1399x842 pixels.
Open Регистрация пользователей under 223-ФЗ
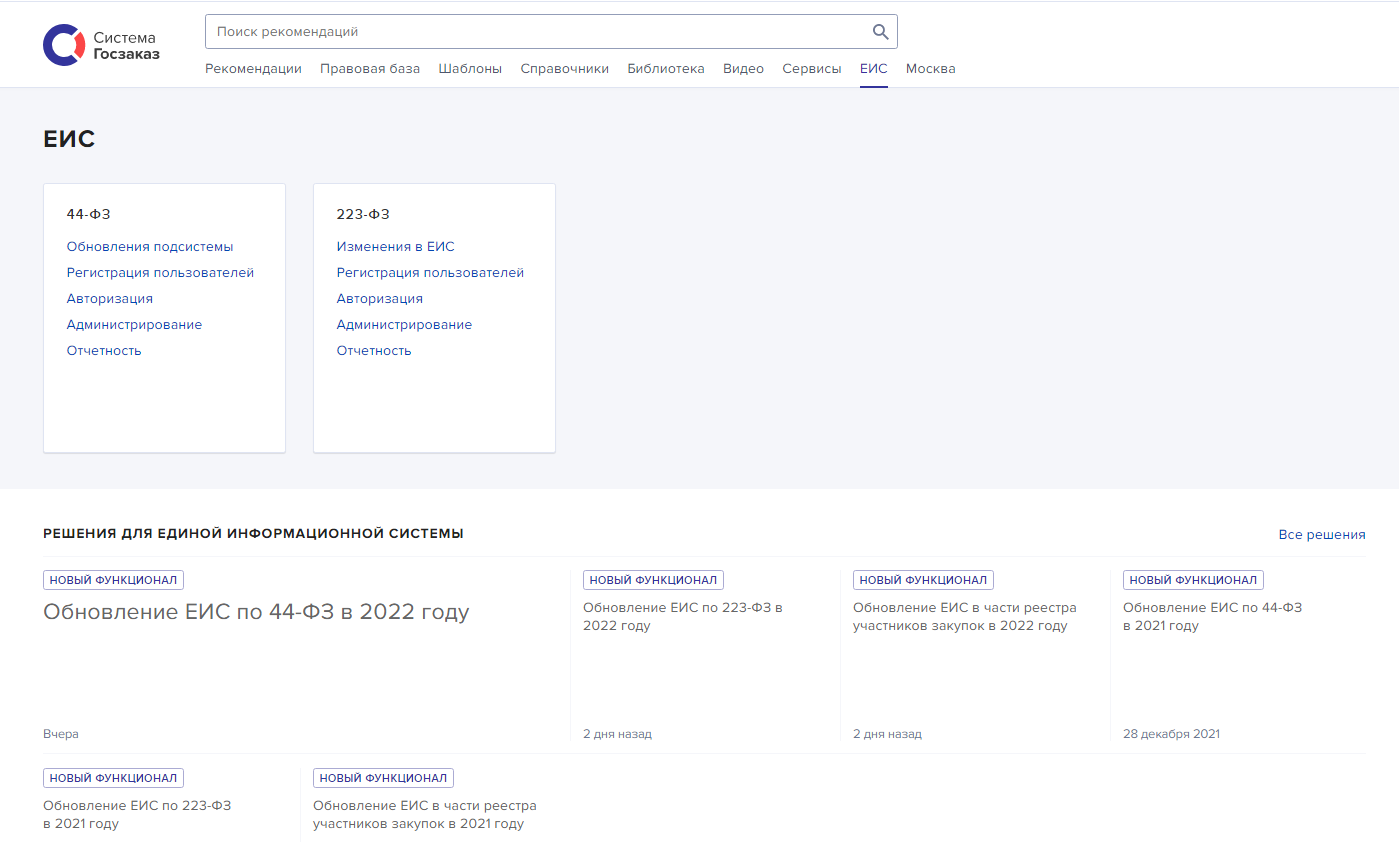pos(430,273)
